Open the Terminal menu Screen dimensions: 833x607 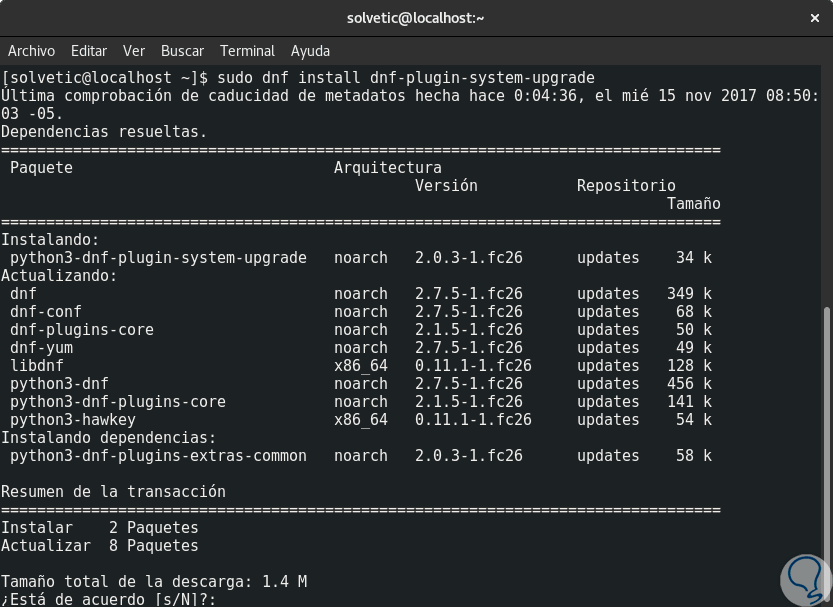[x=247, y=51]
